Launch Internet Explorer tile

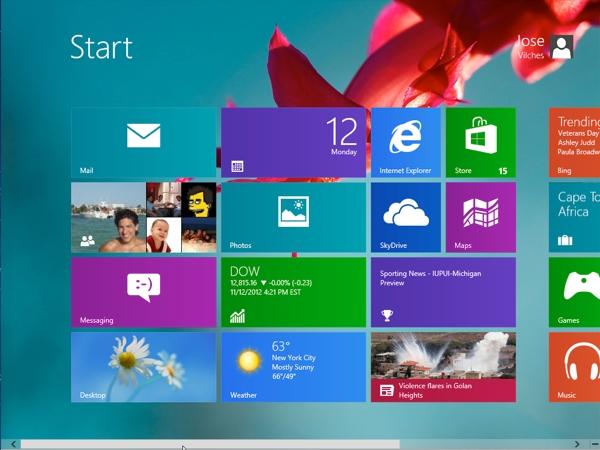[x=406, y=142]
